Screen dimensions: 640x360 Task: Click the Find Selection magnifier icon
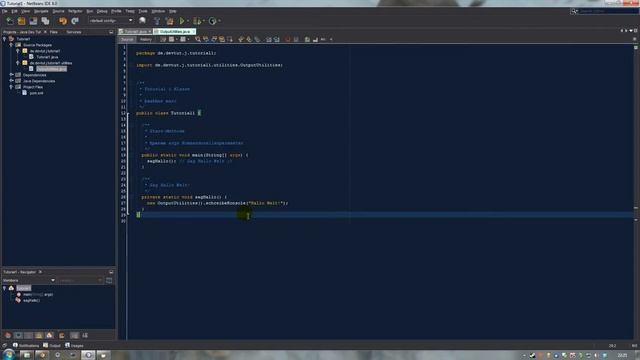coord(198,40)
